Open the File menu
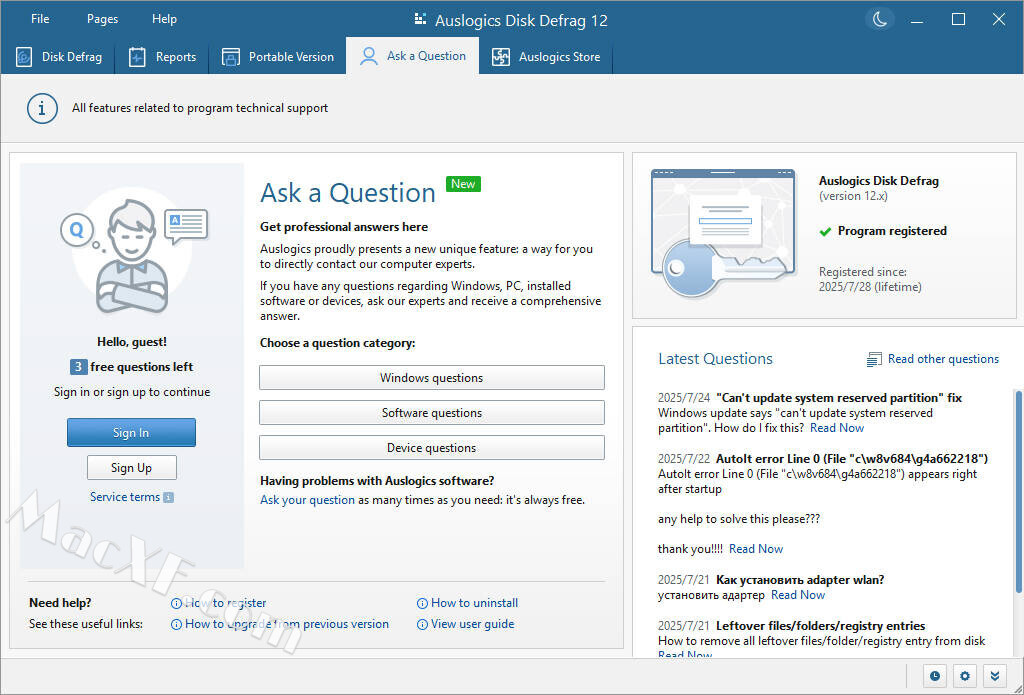1024x695 pixels. pyautogui.click(x=40, y=19)
